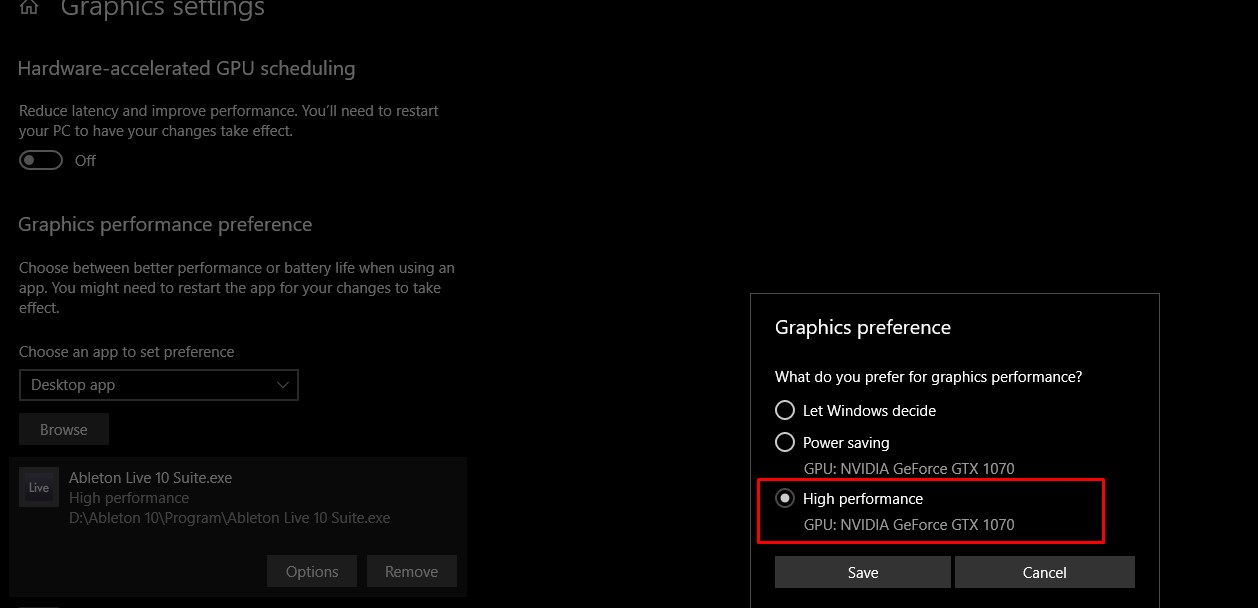1258x608 pixels.
Task: Remove Ableton Live 10 Suite from list
Action: (411, 571)
